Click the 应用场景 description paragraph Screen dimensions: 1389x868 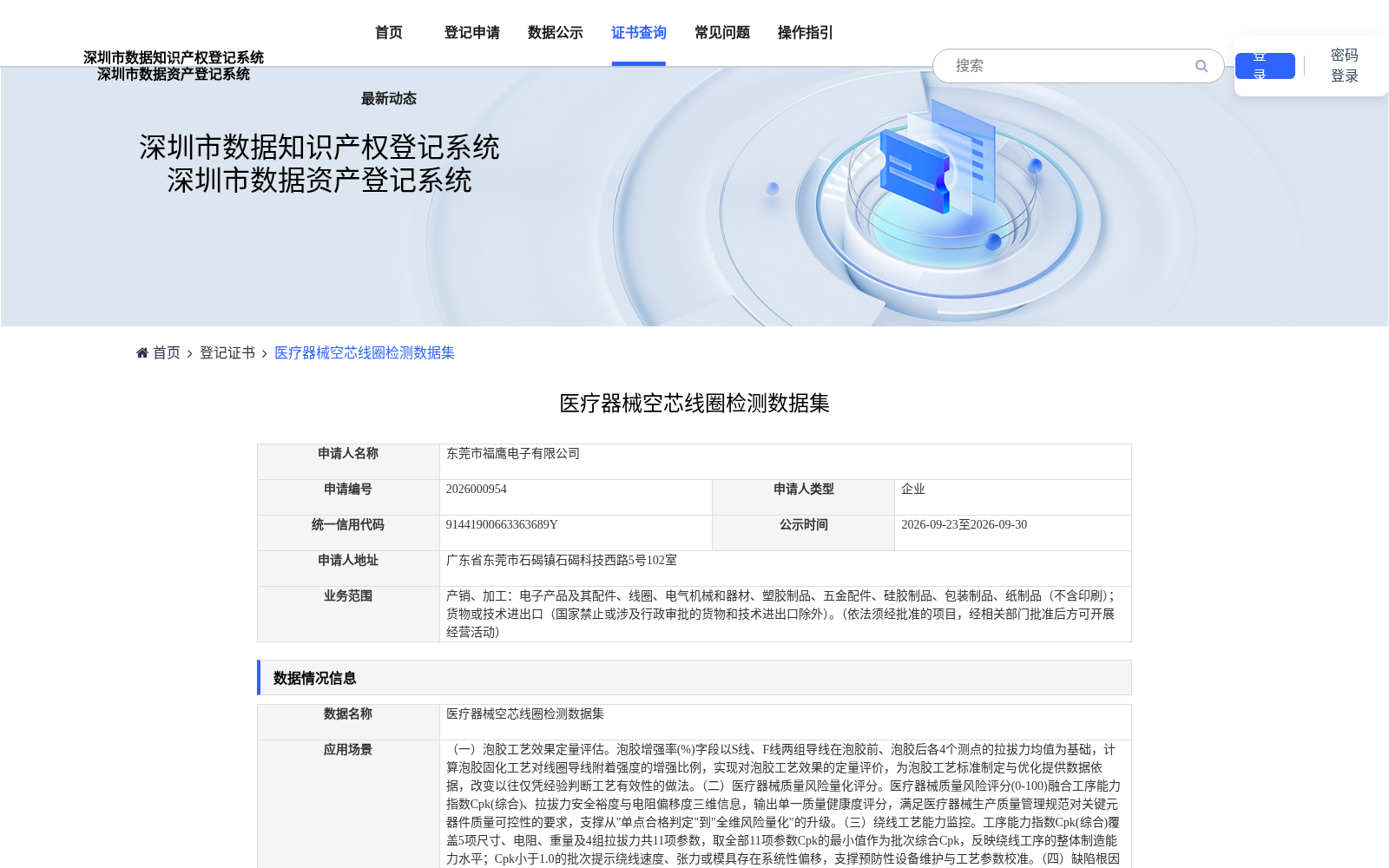click(x=783, y=804)
